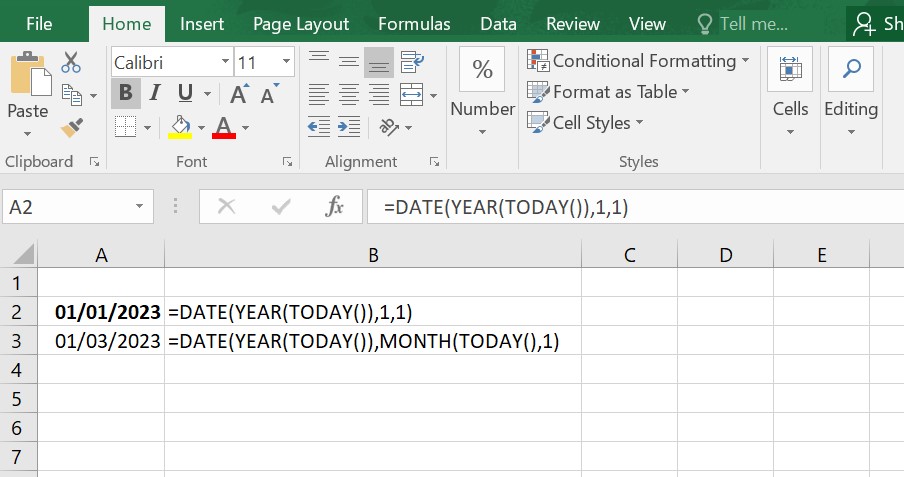Select row 5 header
The image size is (904, 477).
coord(16,399)
